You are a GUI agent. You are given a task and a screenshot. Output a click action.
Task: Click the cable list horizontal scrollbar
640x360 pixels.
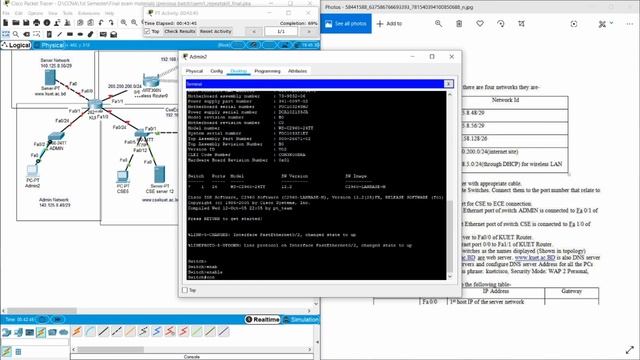pos(111,349)
